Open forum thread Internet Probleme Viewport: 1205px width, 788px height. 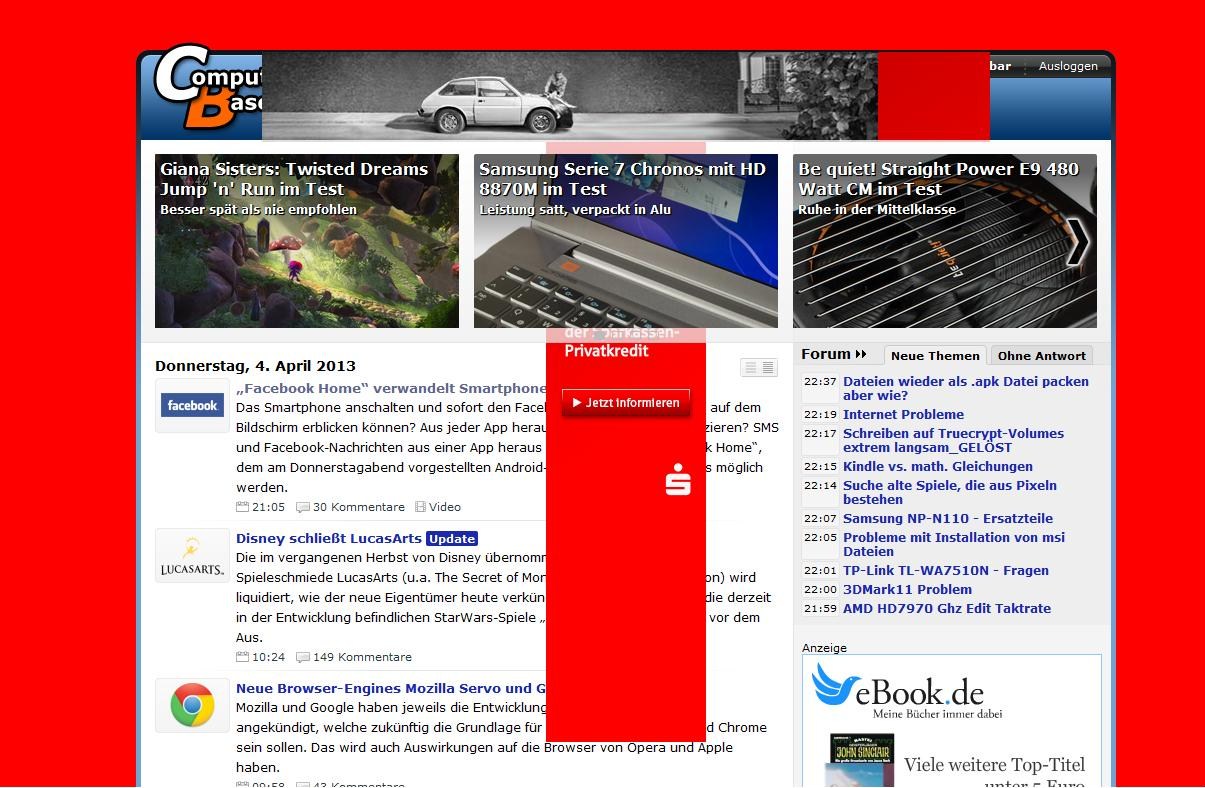[903, 414]
